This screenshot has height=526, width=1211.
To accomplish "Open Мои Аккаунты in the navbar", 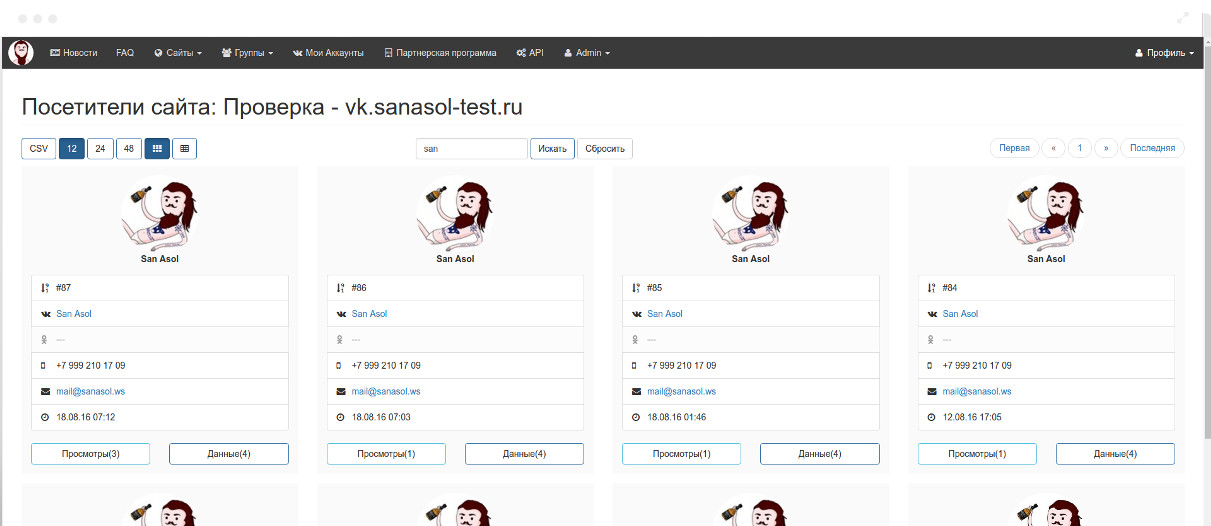I will click(x=328, y=53).
